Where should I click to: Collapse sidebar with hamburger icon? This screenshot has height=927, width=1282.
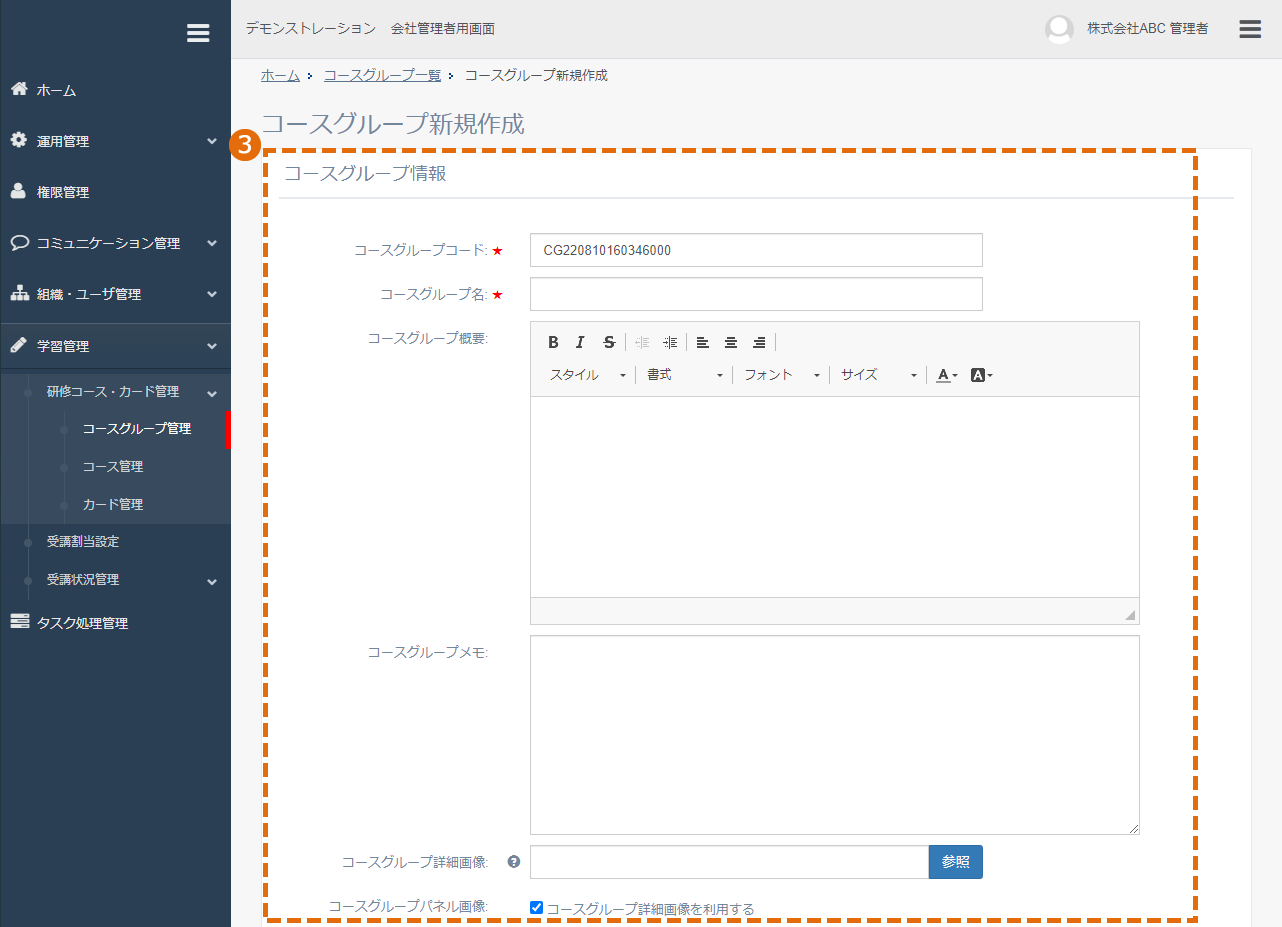(198, 33)
